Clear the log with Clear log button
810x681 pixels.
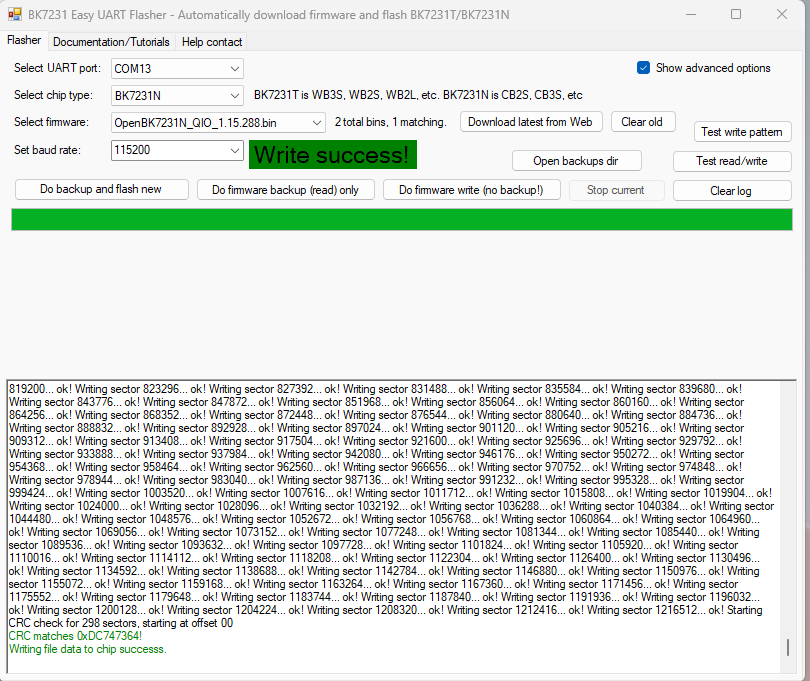(x=731, y=191)
